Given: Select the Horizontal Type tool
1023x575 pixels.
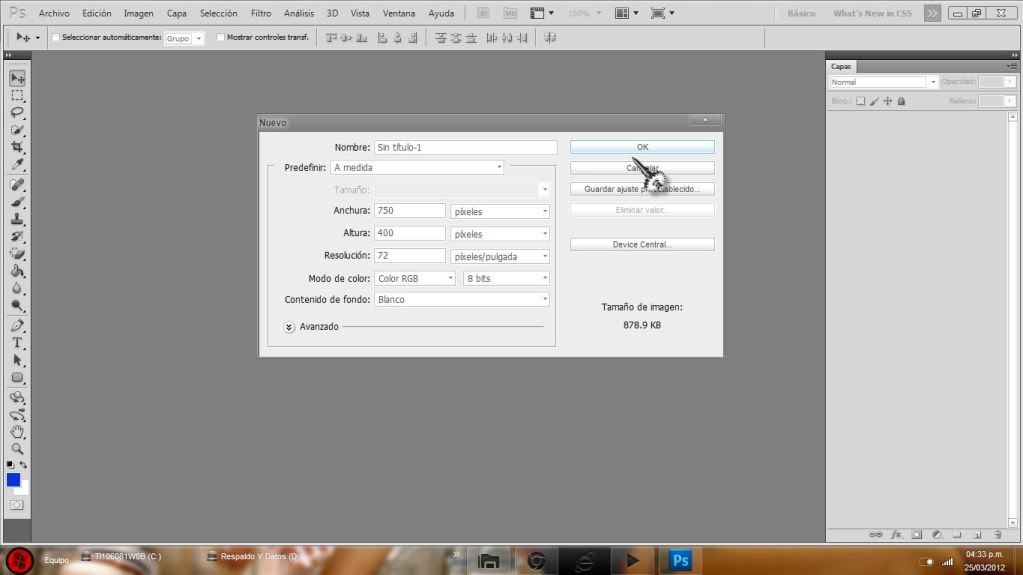Looking at the screenshot, I should pos(17,343).
